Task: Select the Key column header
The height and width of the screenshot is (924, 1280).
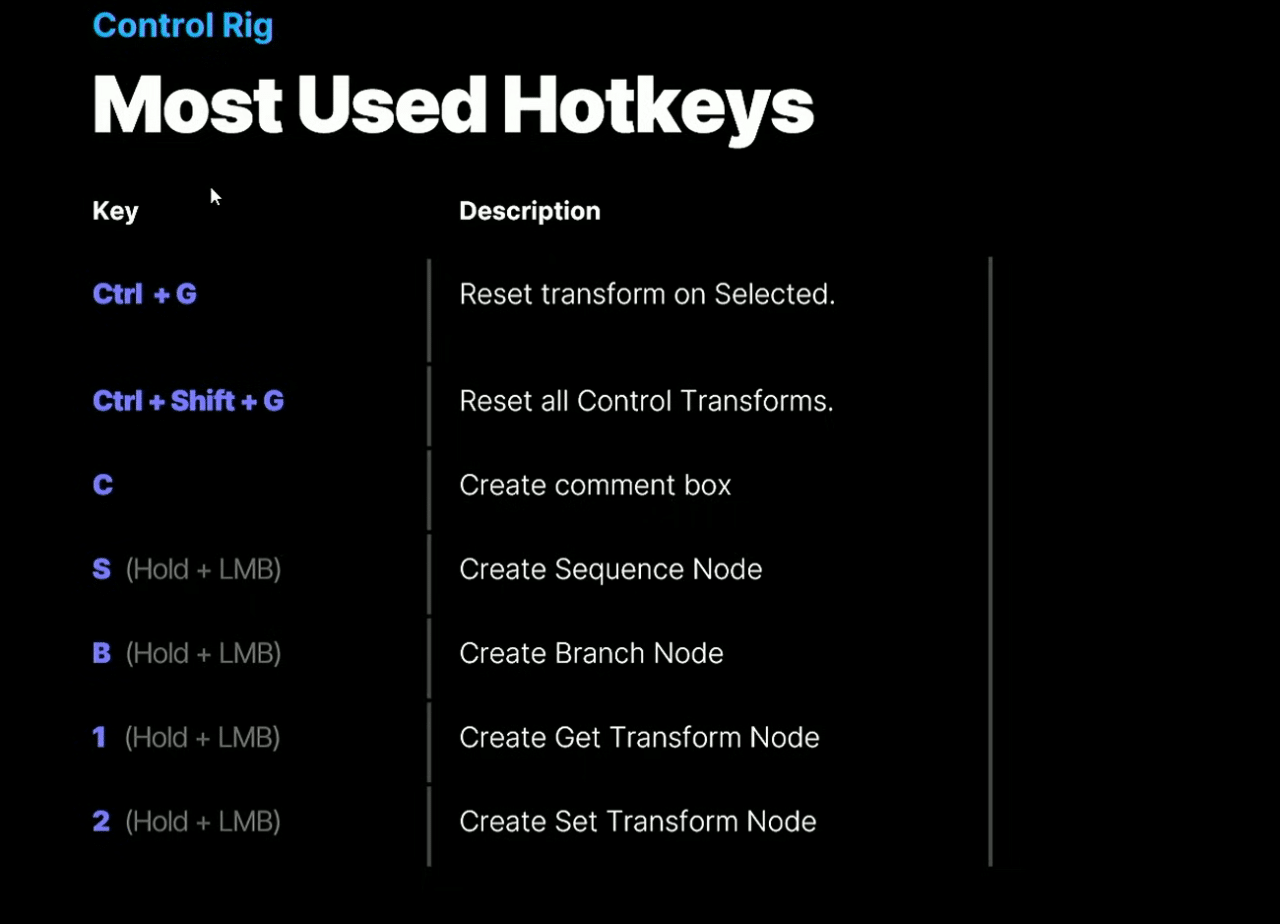Action: (x=115, y=211)
